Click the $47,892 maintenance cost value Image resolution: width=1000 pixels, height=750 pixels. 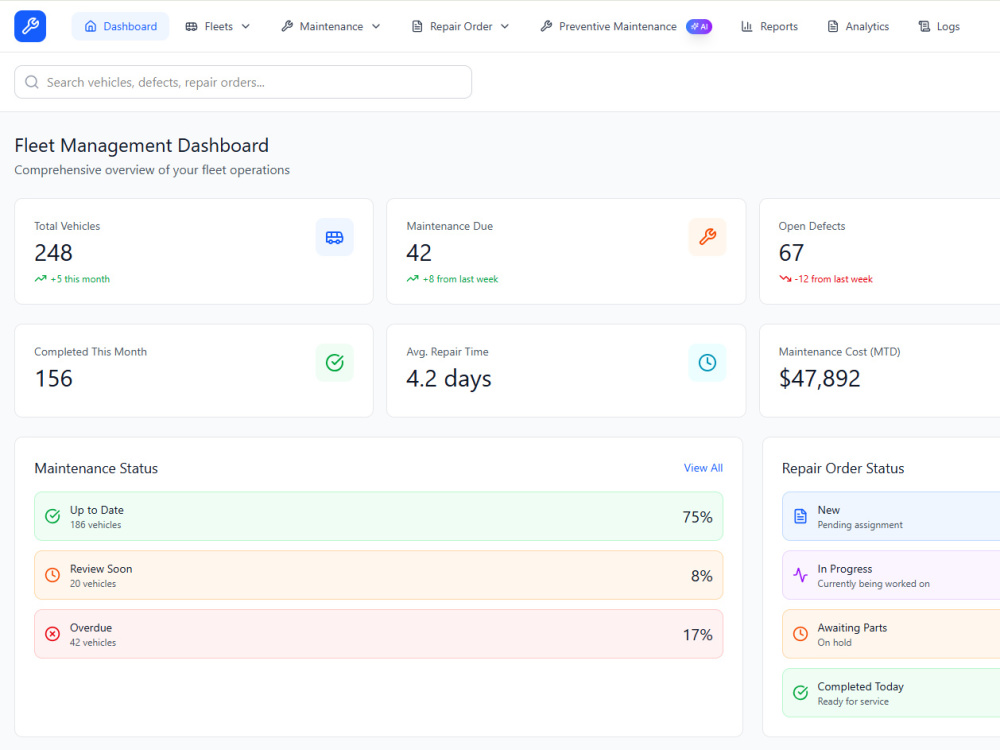pyautogui.click(x=820, y=379)
